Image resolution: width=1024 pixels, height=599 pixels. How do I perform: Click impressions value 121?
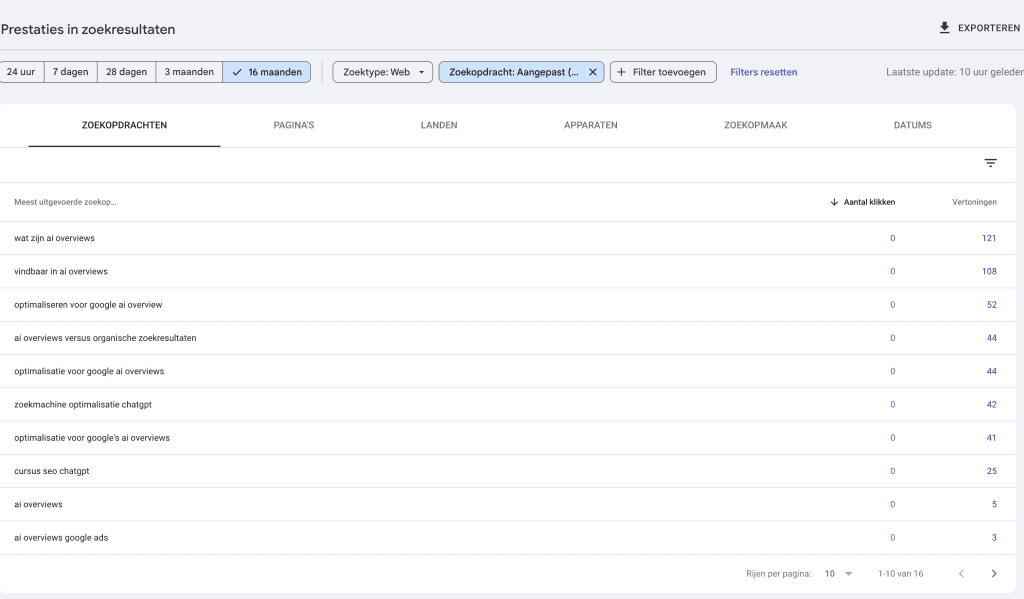coord(989,238)
